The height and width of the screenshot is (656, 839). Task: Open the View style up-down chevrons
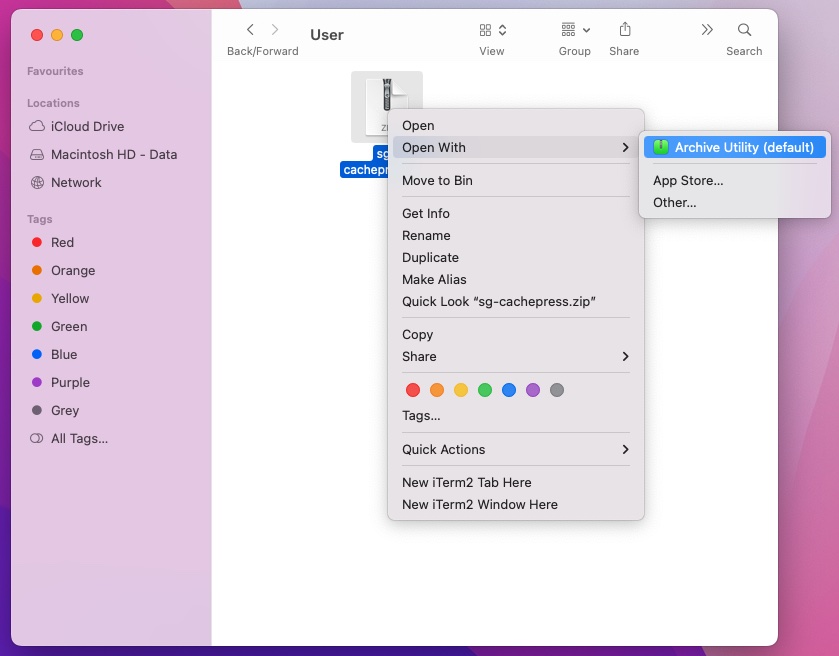[502, 30]
